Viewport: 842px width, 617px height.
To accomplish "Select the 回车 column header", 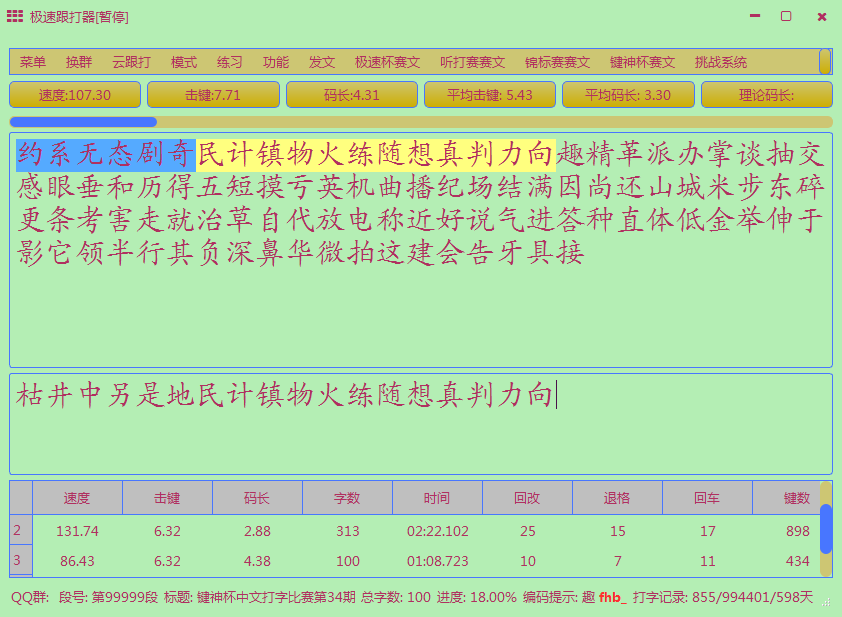I will (707, 498).
